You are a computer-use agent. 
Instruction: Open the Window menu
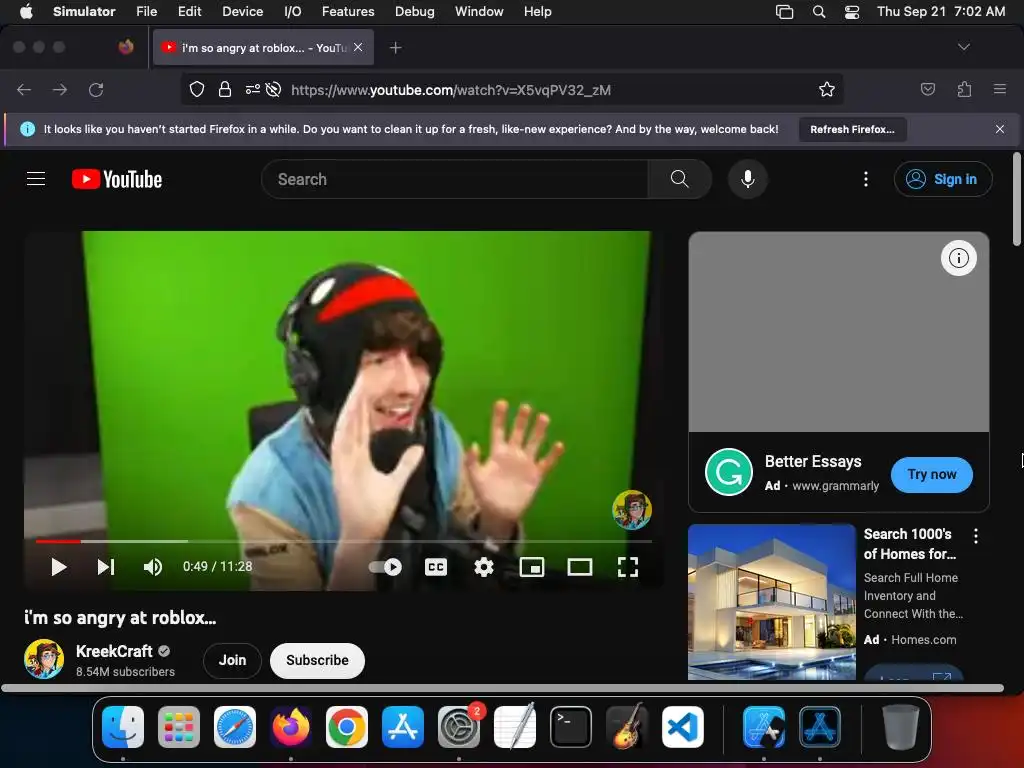coord(479,11)
